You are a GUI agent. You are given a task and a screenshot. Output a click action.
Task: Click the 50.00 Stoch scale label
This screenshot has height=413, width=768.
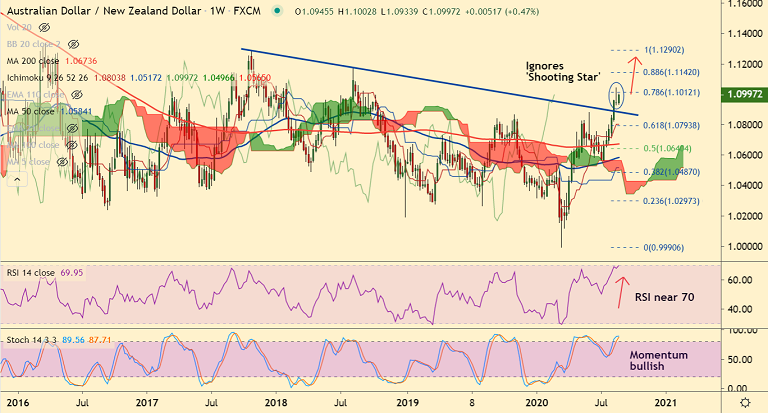click(x=740, y=360)
